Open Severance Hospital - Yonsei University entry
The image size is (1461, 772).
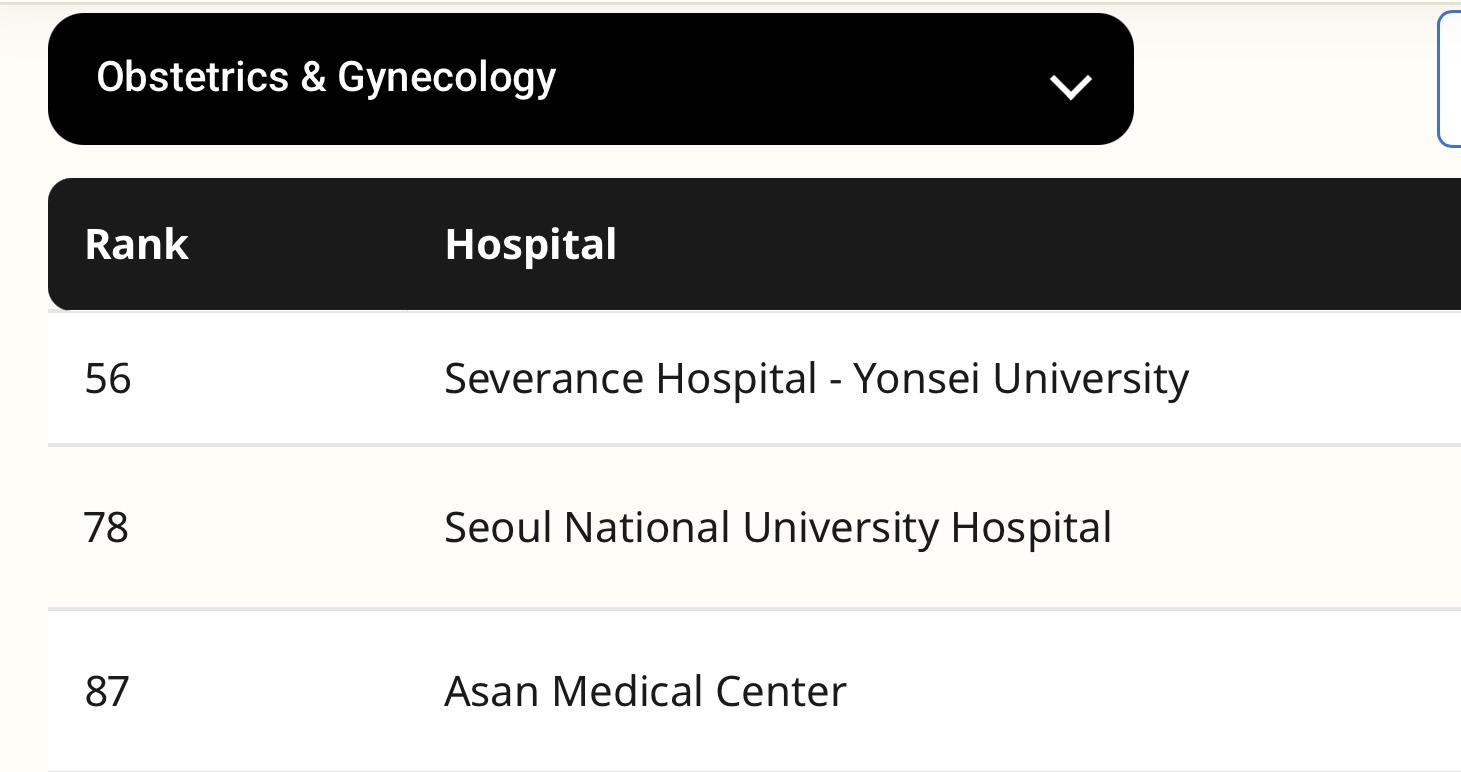coord(815,379)
